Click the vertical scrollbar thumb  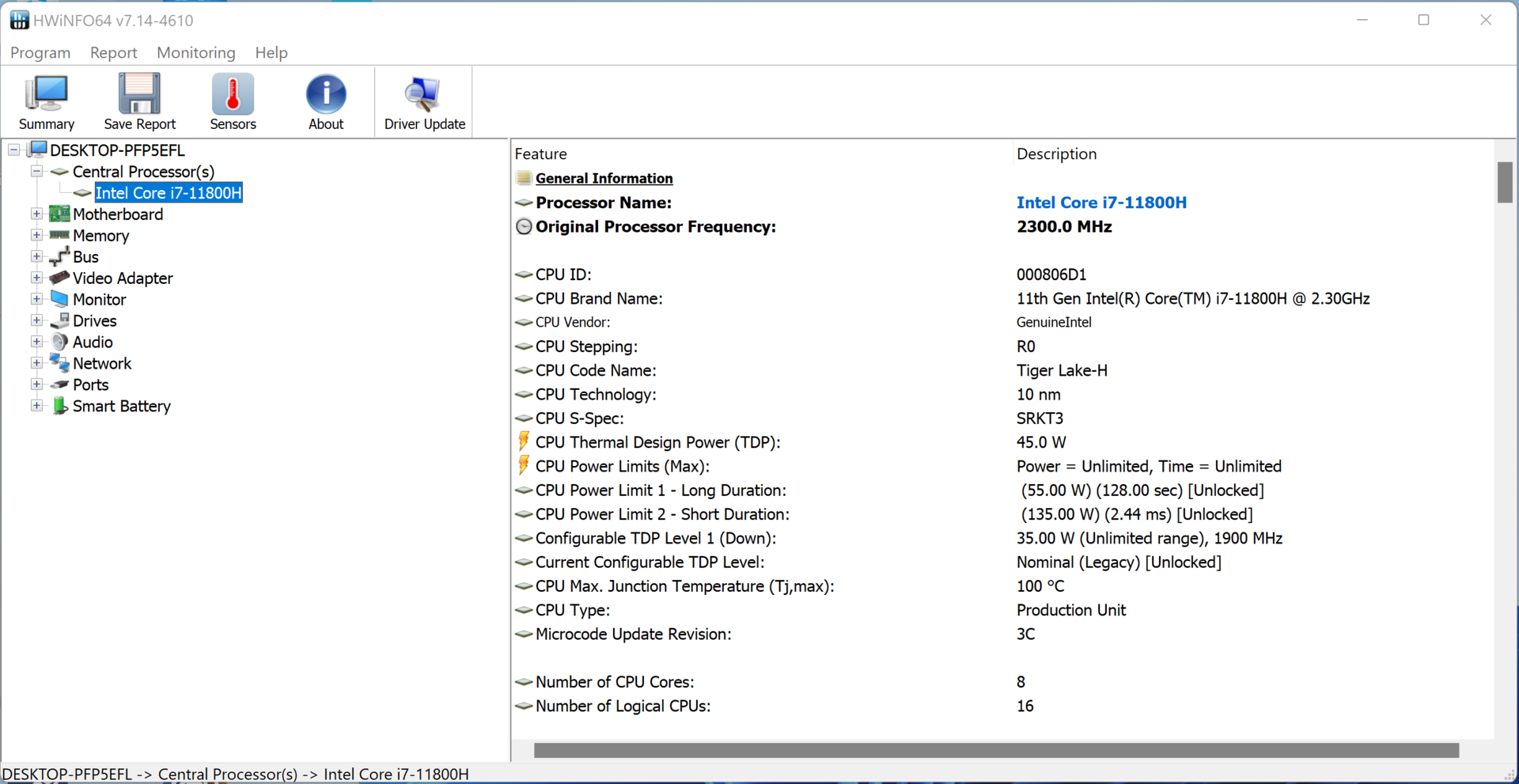coord(1505,182)
